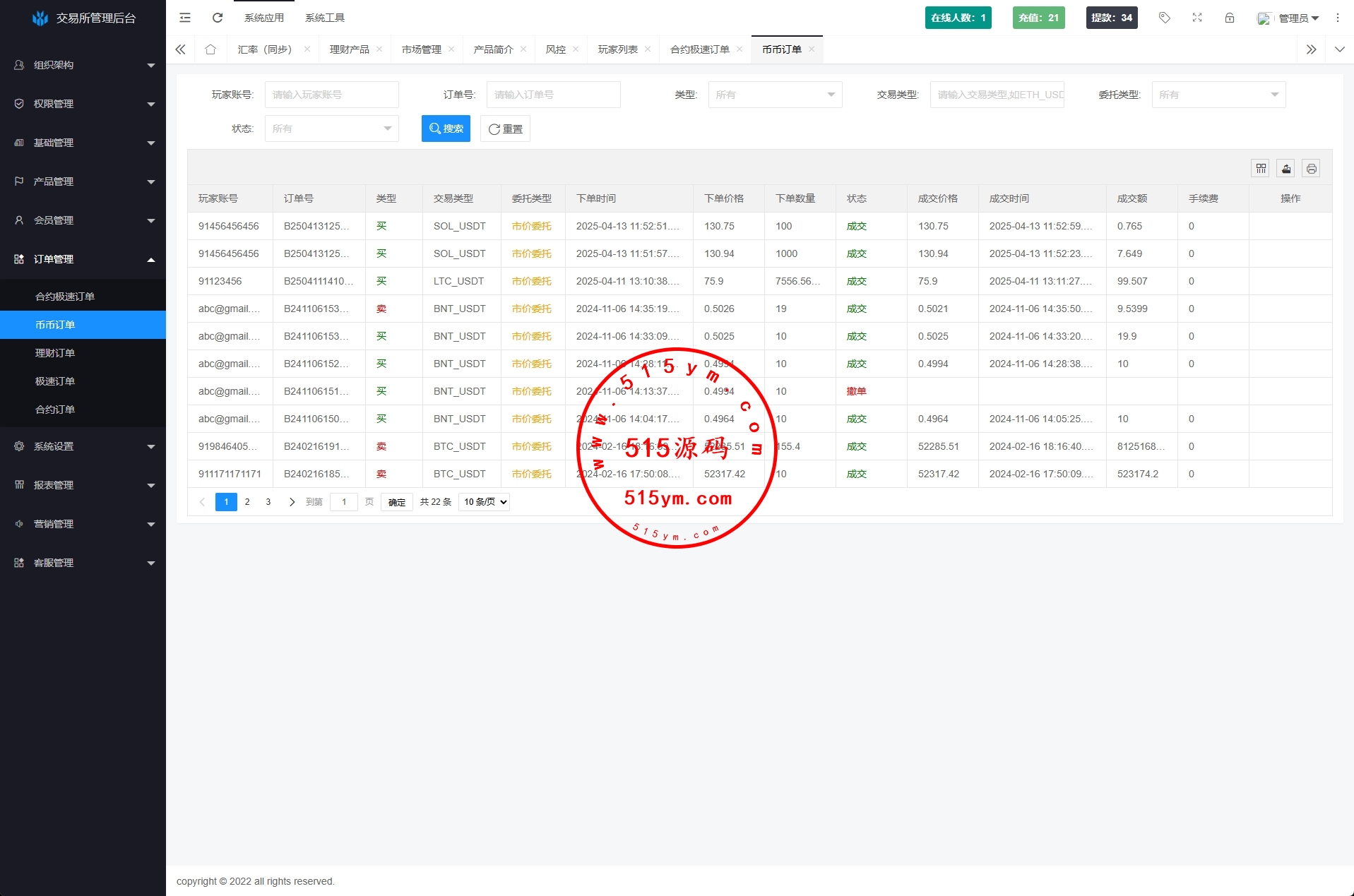This screenshot has width=1354, height=896.
Task: Go to page 2 of results
Action: 247,502
